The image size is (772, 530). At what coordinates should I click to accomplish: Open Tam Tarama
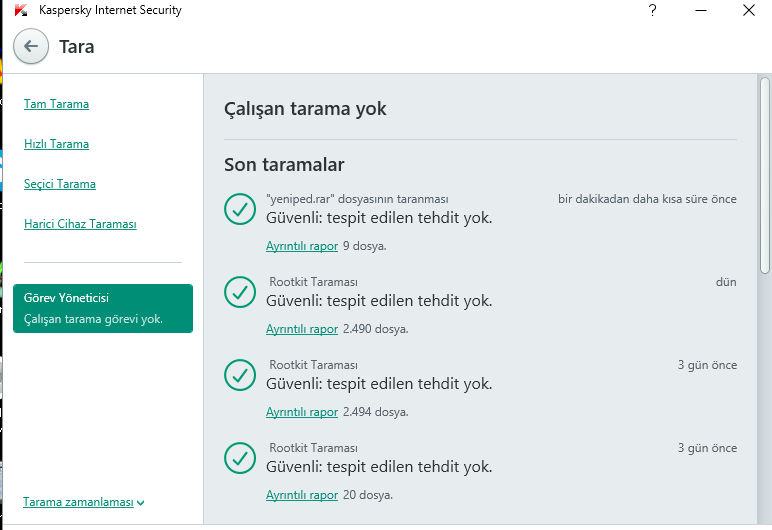coord(57,104)
